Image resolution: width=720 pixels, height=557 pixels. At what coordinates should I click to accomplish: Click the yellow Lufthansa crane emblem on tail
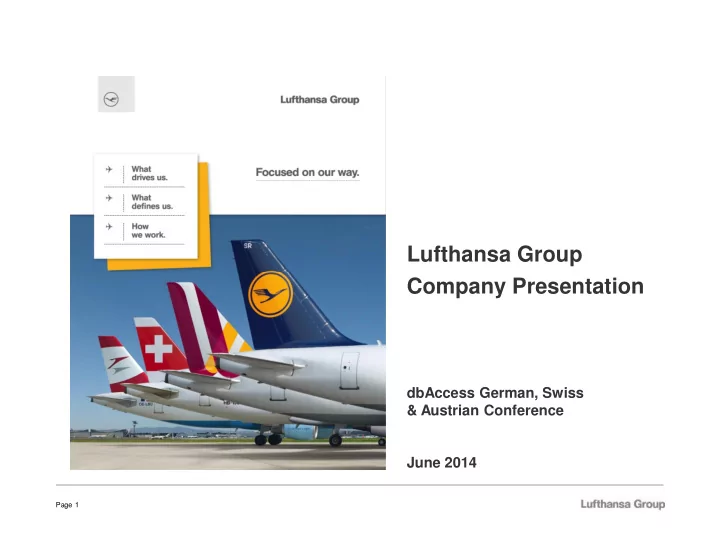pos(270,294)
